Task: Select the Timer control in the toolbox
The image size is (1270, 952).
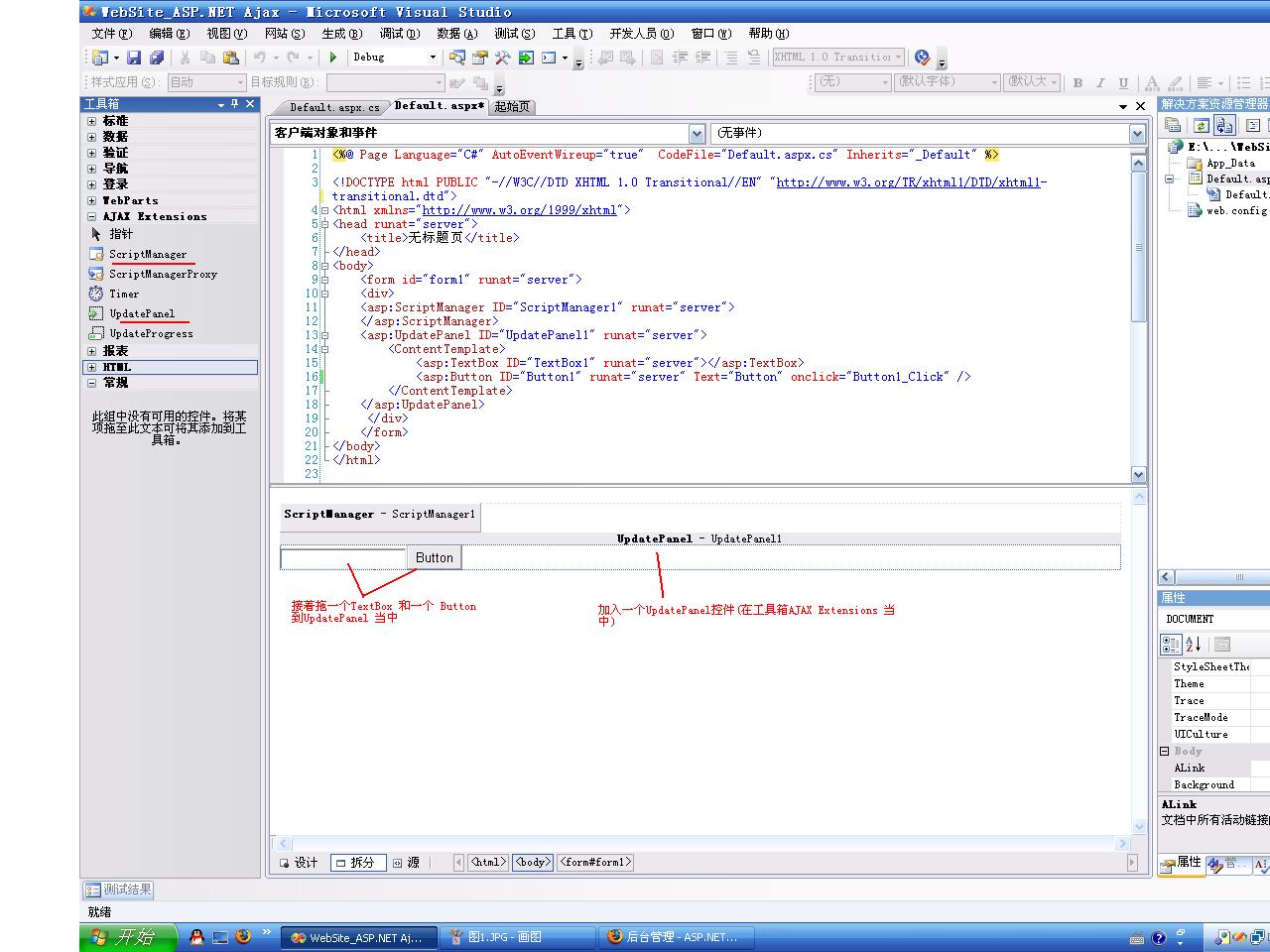Action: click(124, 294)
